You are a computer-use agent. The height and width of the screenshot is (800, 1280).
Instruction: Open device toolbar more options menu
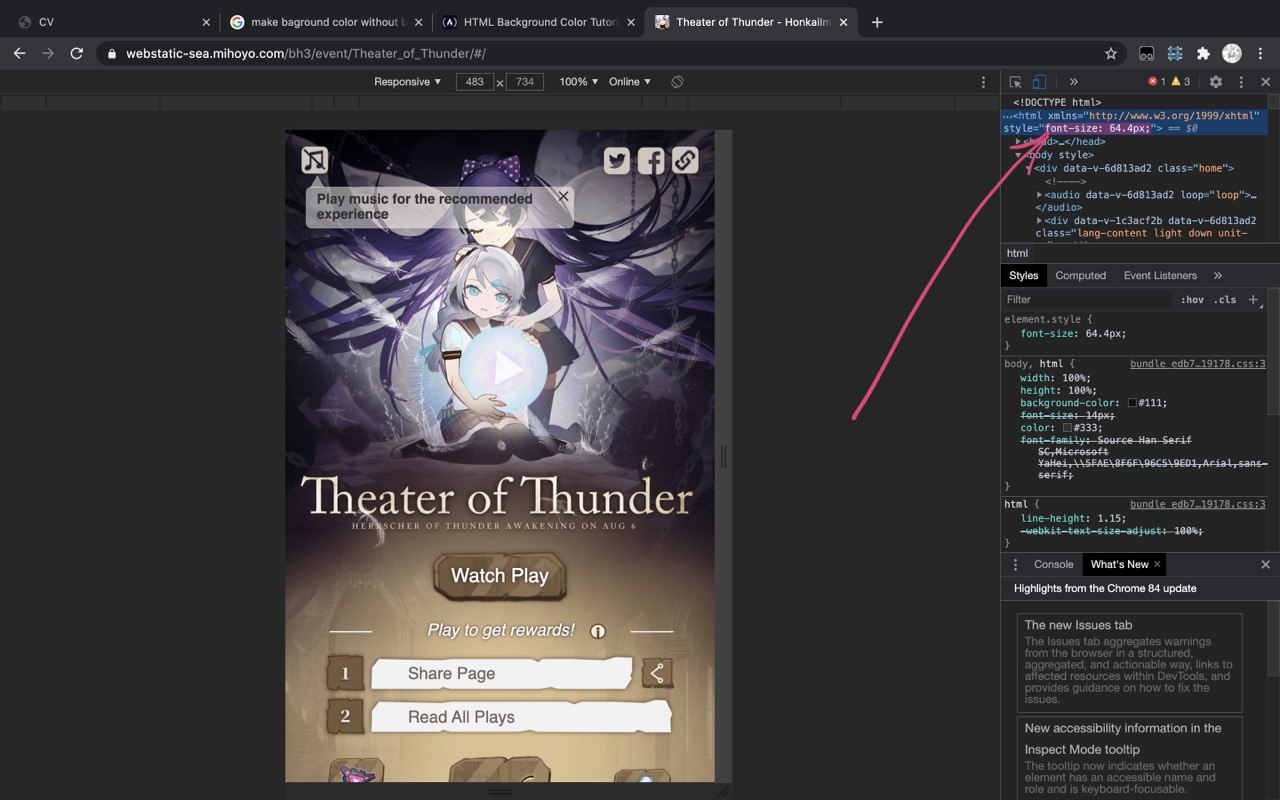click(x=983, y=82)
